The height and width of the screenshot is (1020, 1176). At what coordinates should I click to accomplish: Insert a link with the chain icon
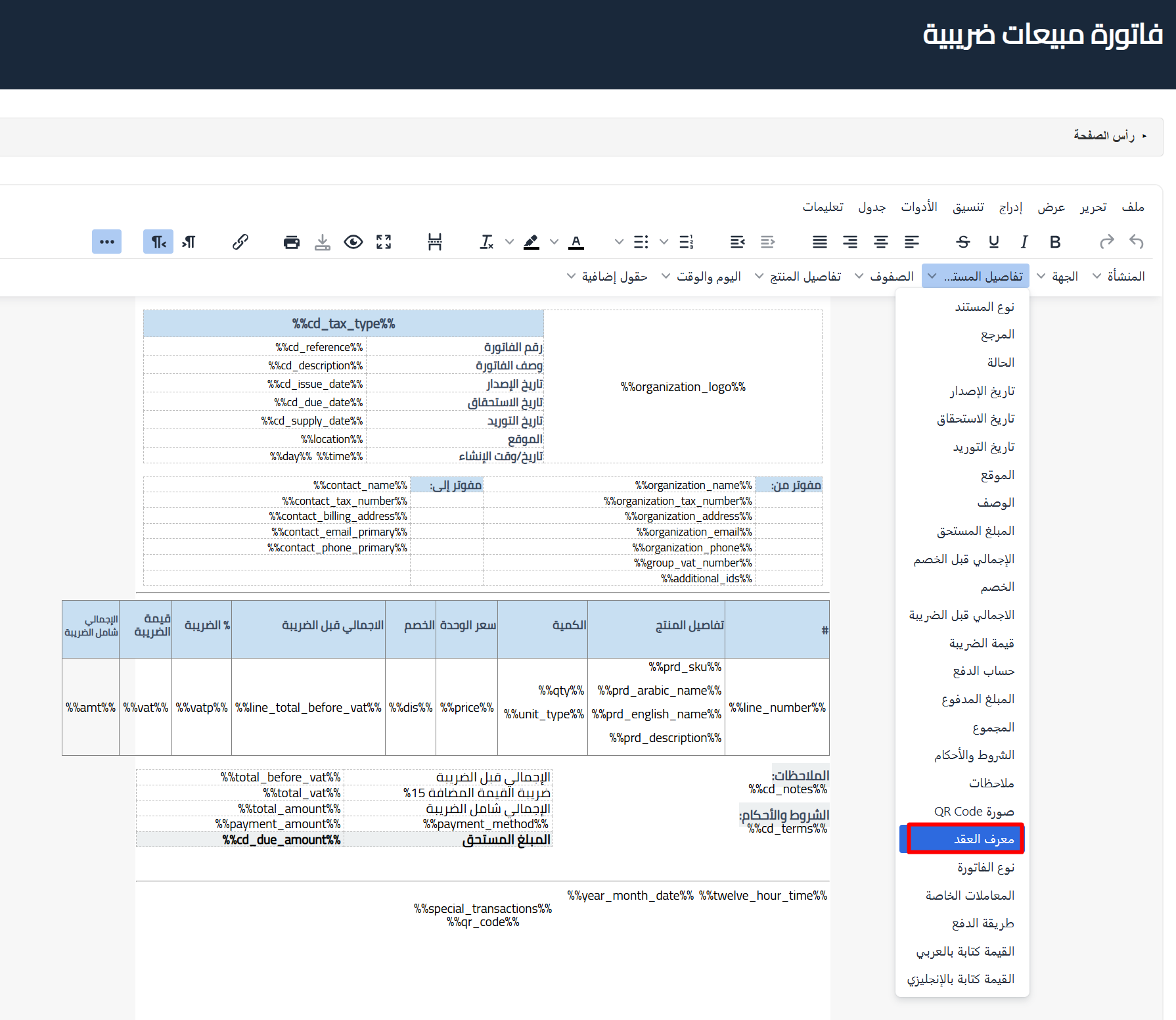tap(240, 242)
